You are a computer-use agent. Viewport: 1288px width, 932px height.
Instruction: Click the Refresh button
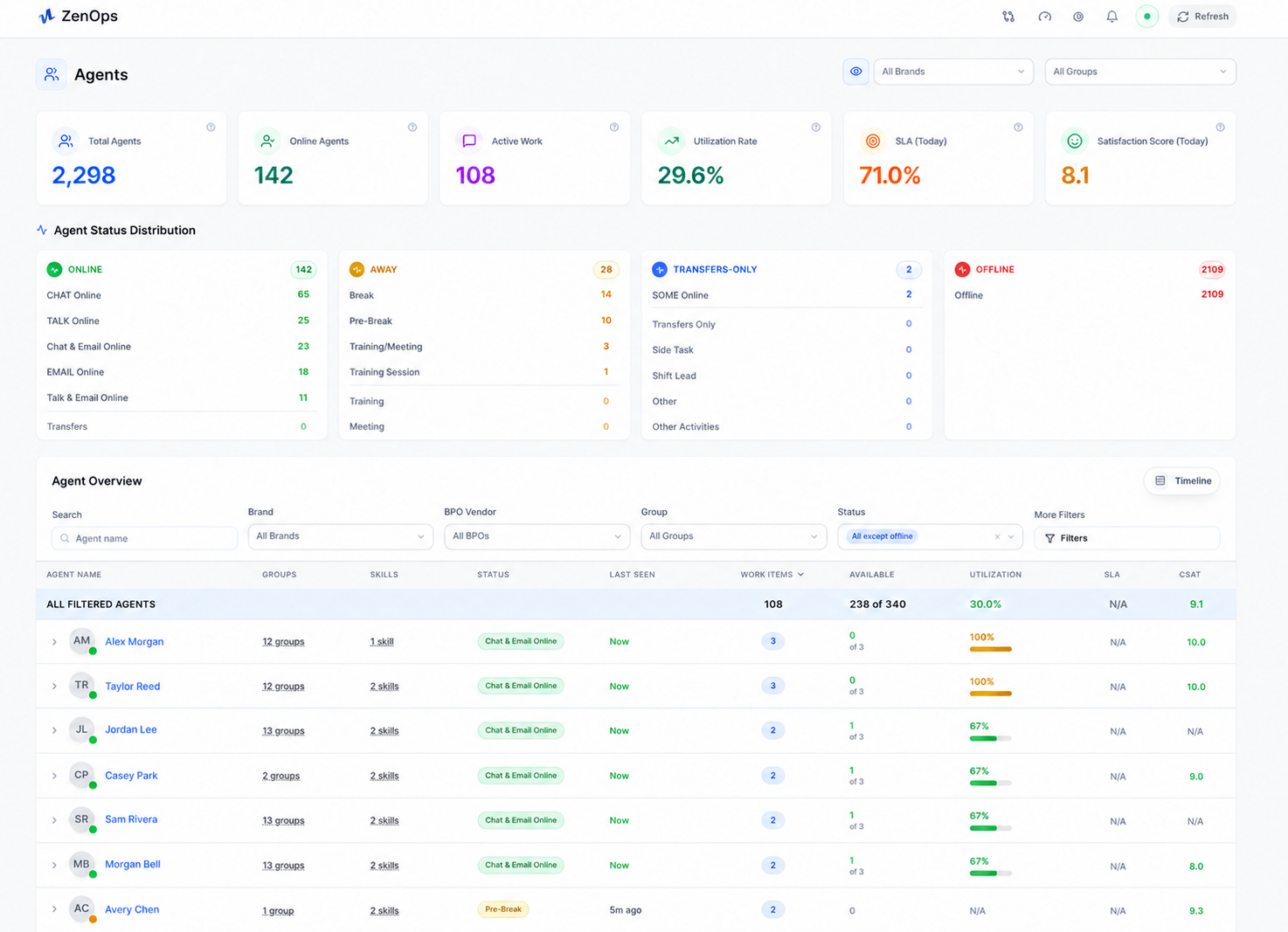tap(1202, 17)
